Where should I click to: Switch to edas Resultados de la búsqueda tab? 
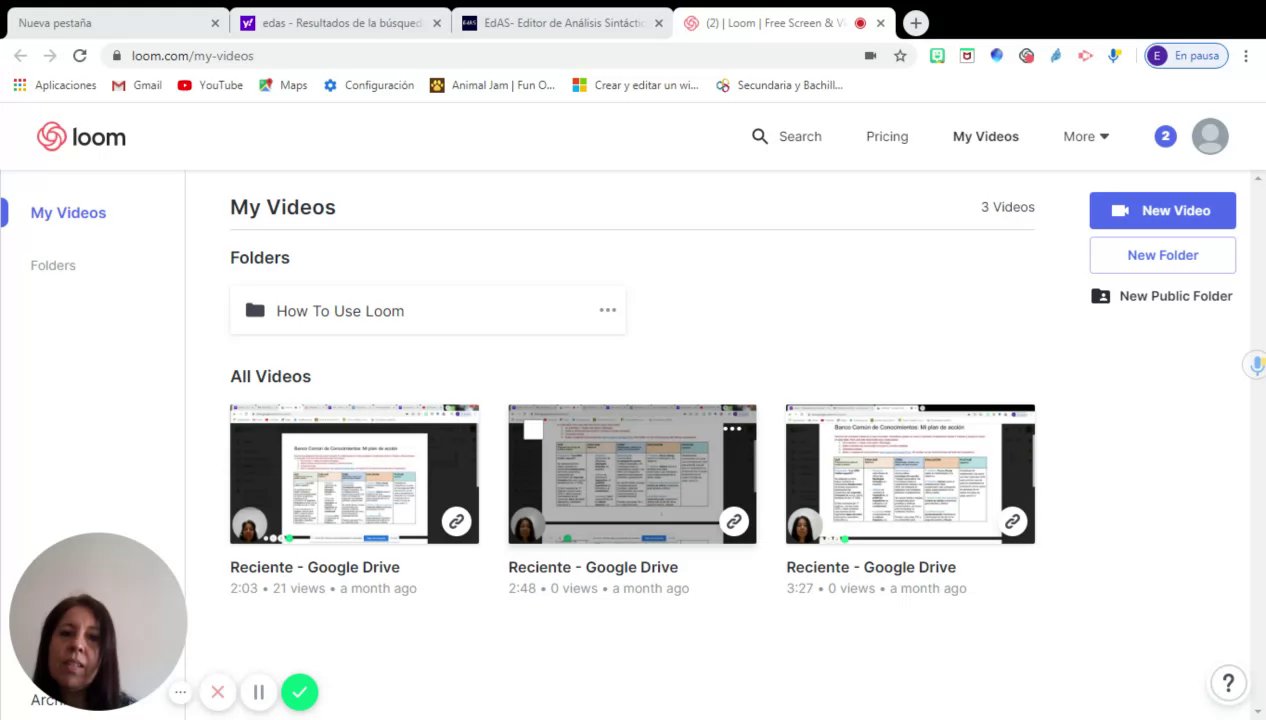[340, 23]
